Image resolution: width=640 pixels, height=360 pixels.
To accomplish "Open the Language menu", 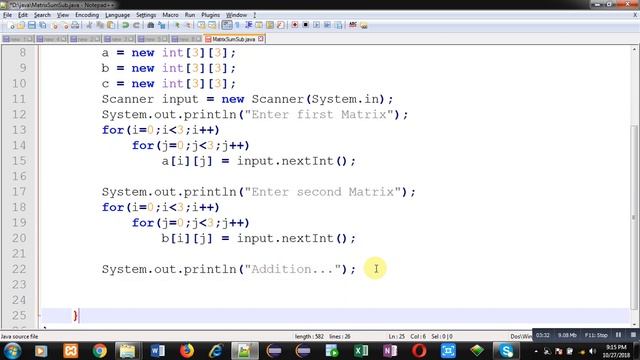I will tap(117, 15).
